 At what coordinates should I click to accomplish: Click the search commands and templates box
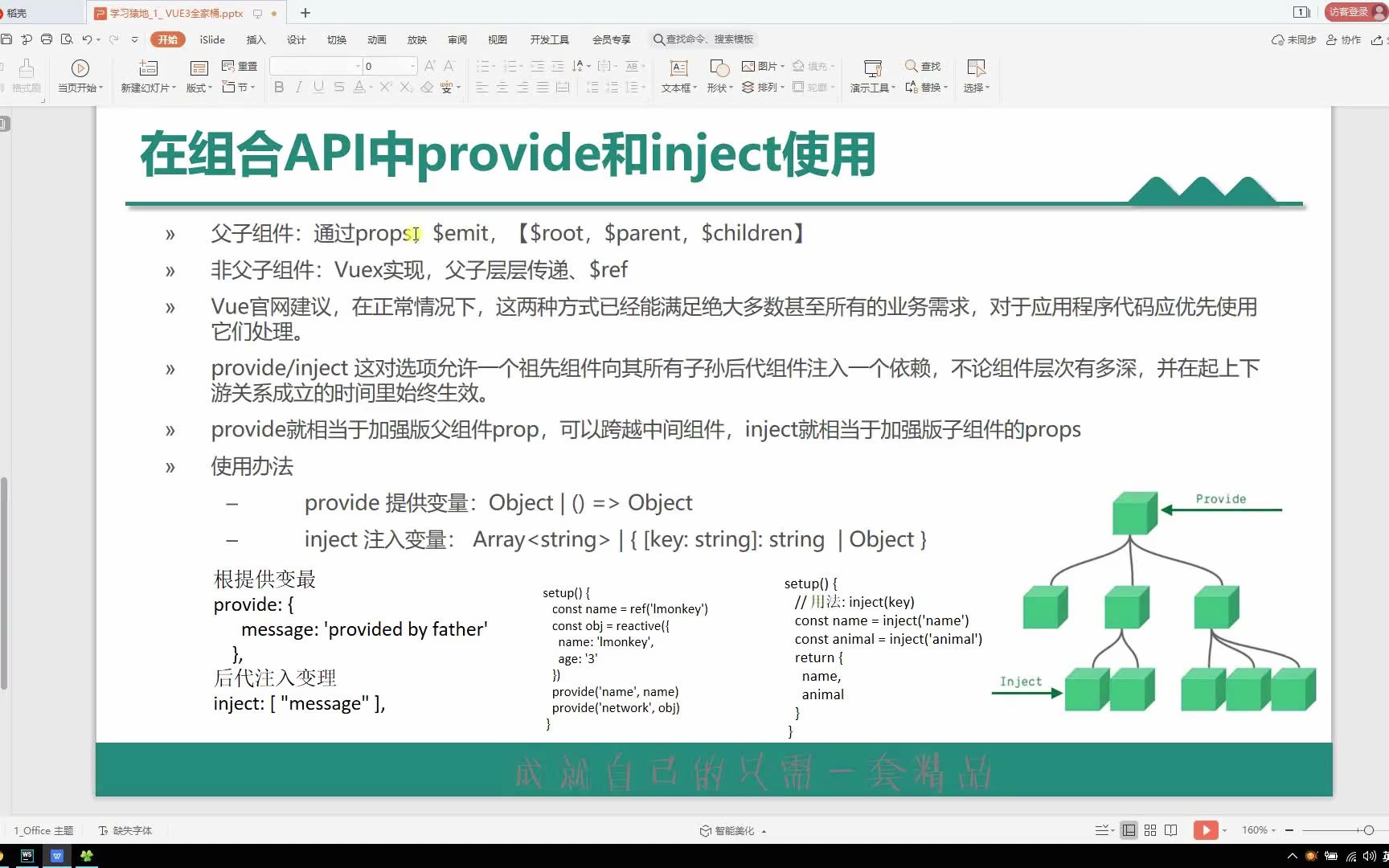tap(703, 39)
